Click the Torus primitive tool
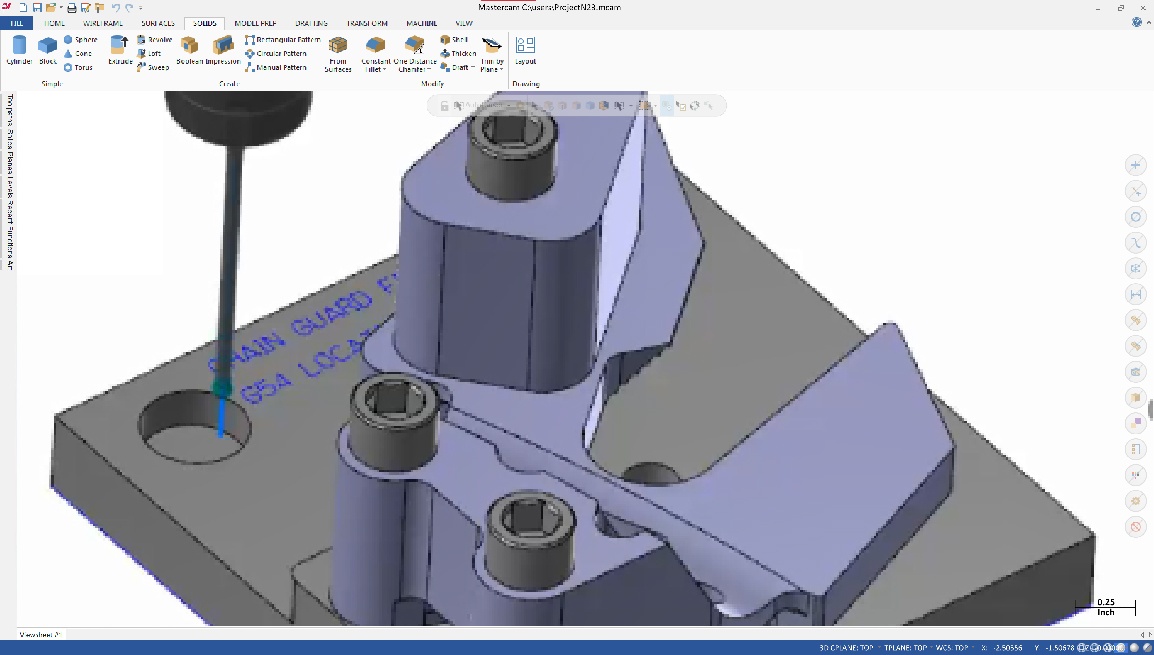Viewport: 1154px width, 655px height. [78, 68]
